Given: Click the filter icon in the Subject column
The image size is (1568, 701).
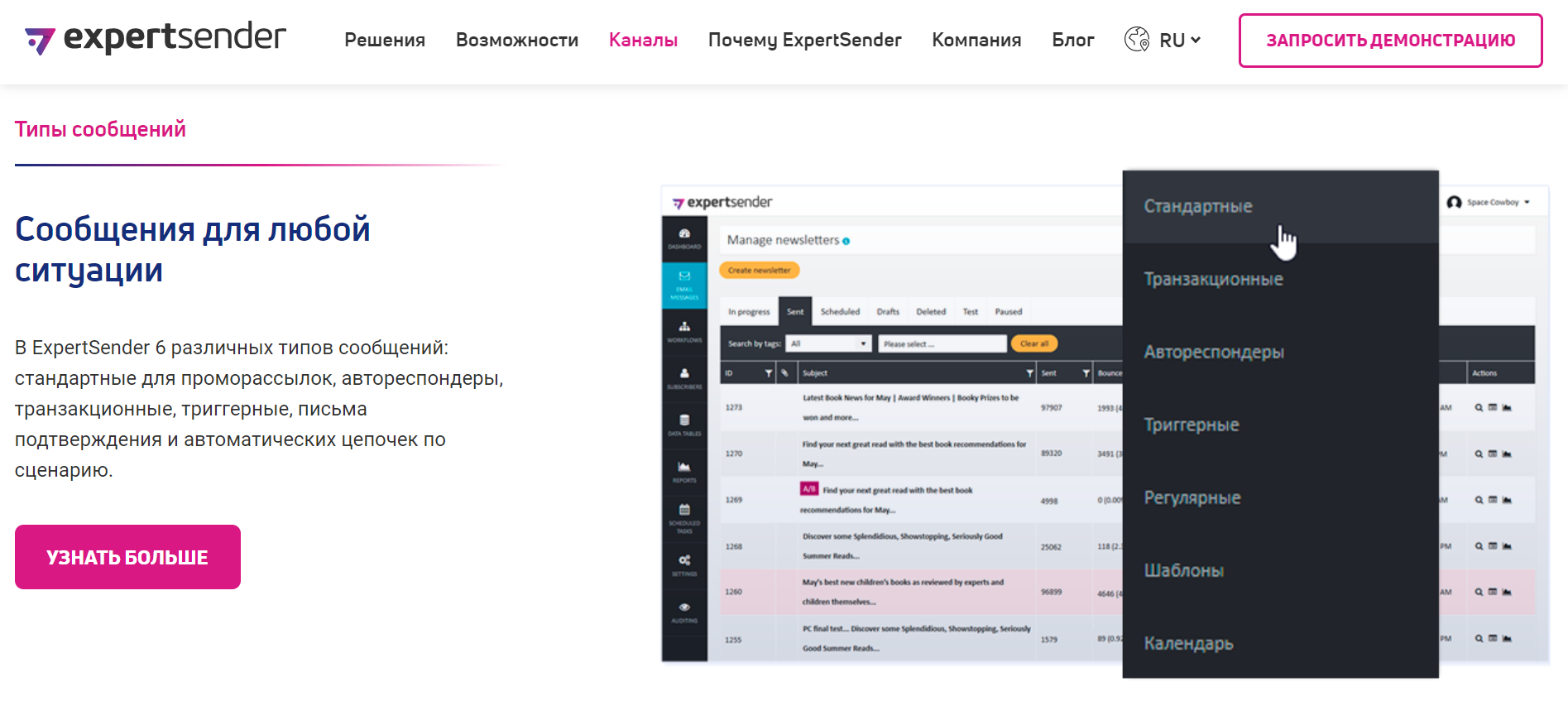Looking at the screenshot, I should tap(1029, 373).
